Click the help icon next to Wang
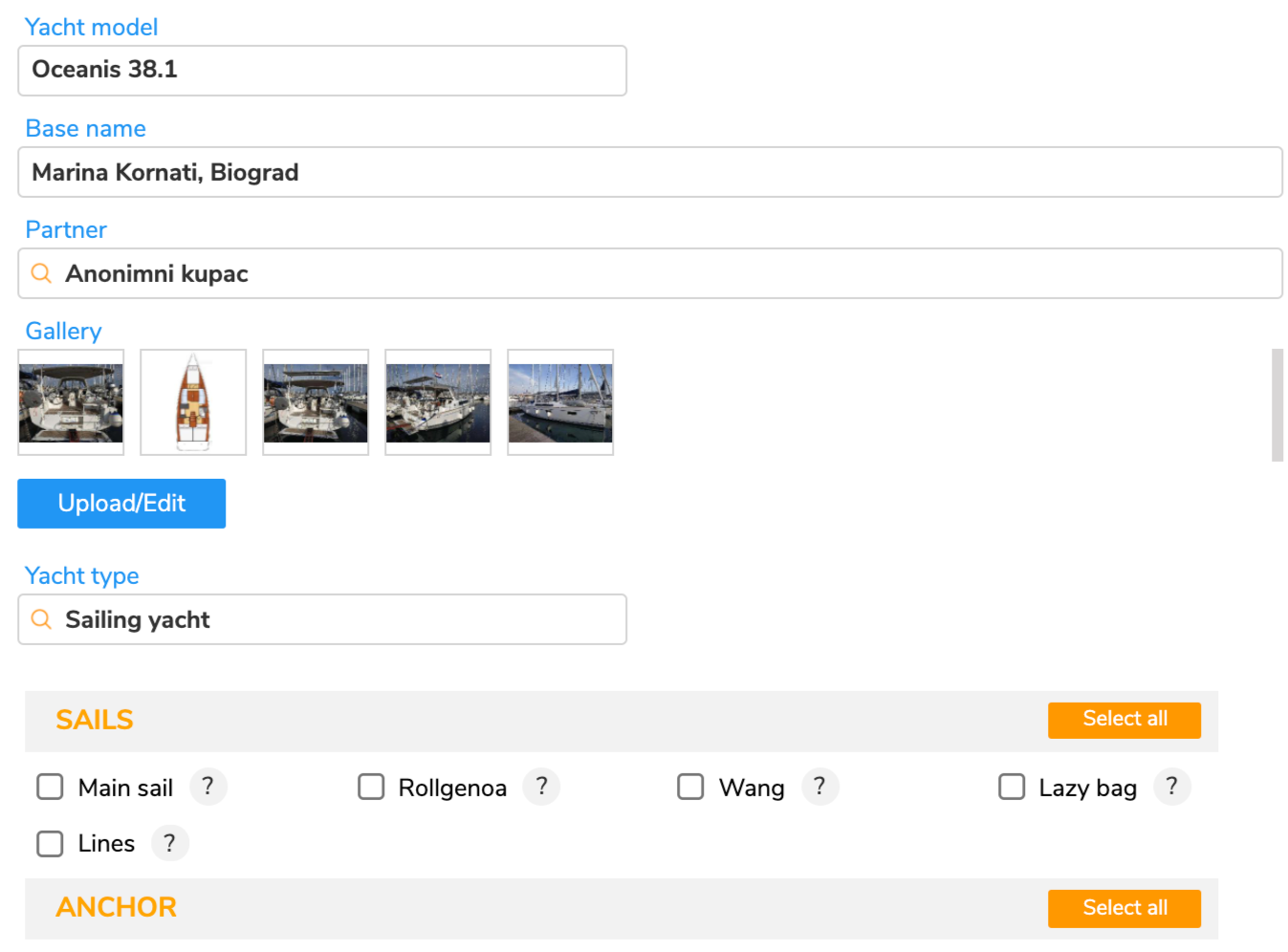The width and height of the screenshot is (1288, 952). [819, 787]
